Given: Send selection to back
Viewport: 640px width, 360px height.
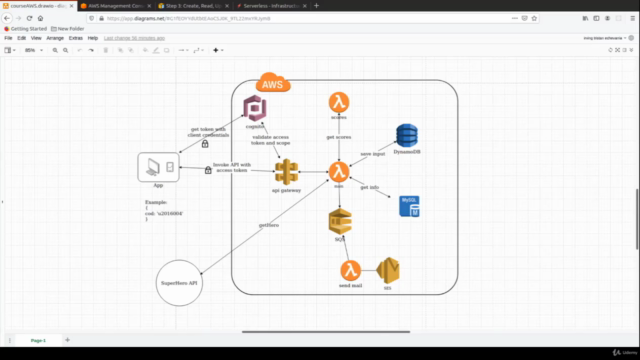Looking at the screenshot, I should pos(131,50).
